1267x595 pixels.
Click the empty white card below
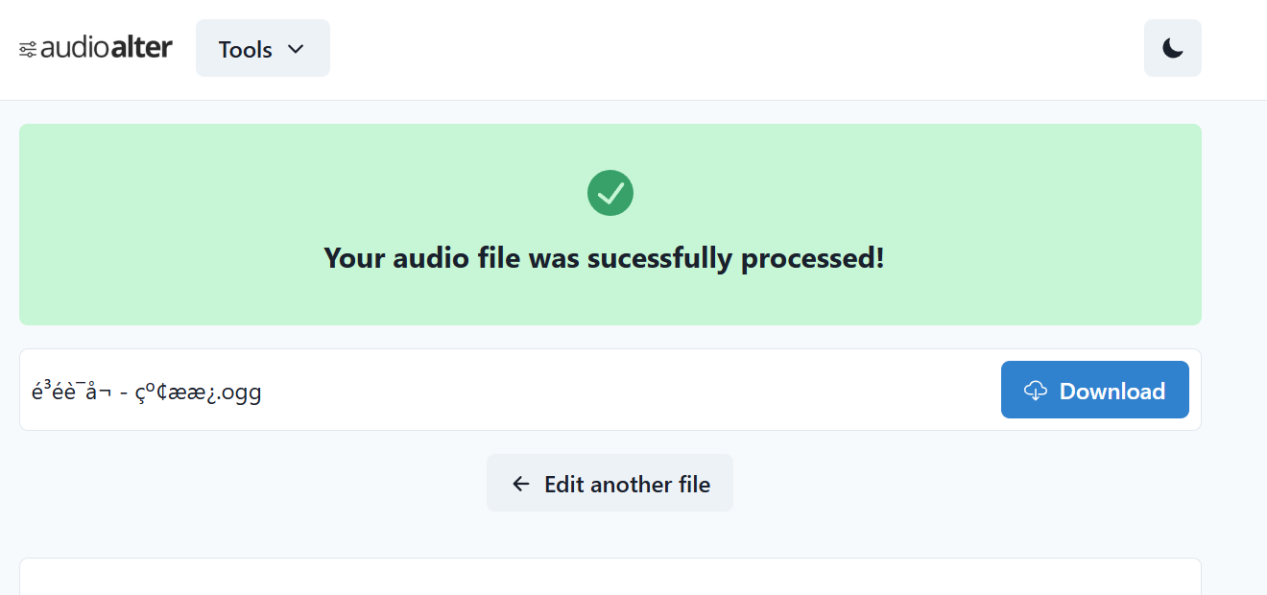point(610,577)
